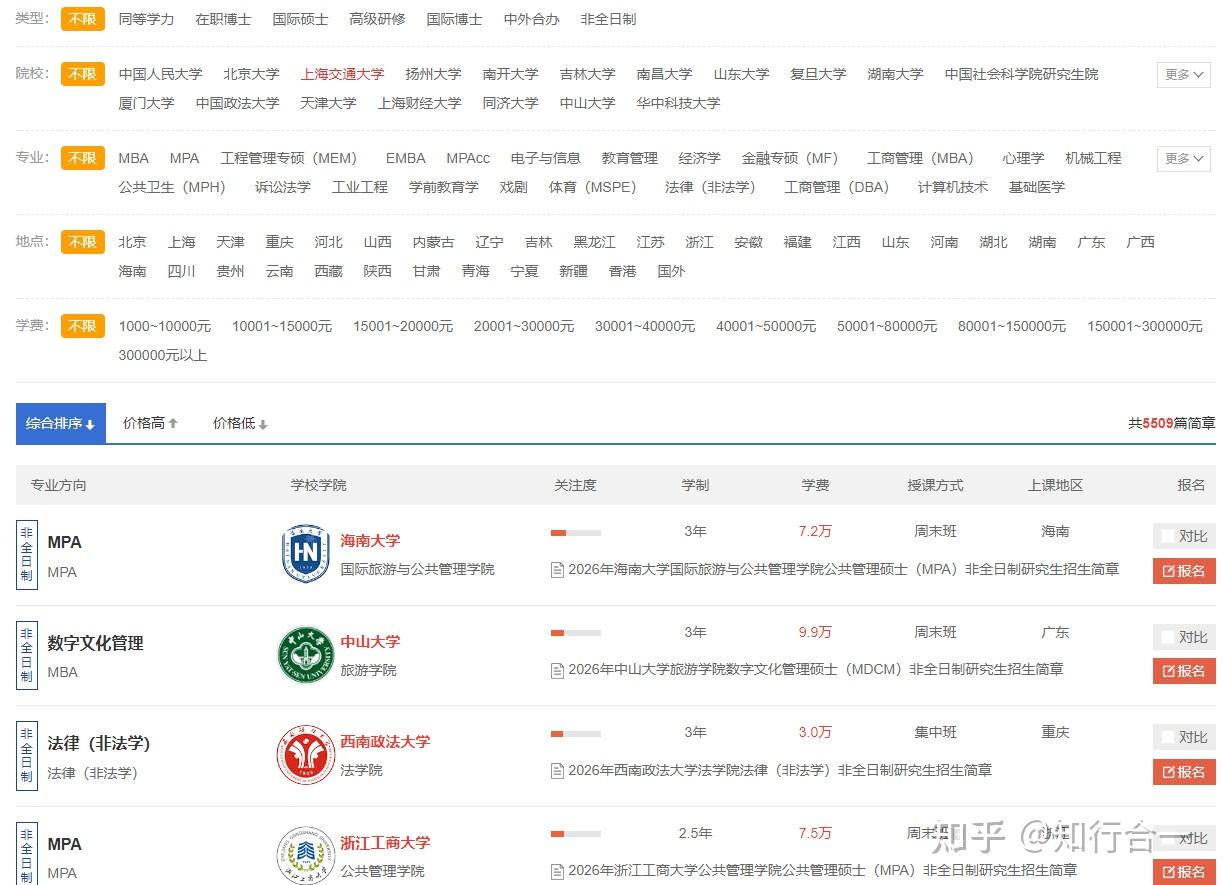Tick the 对比 checkbox for 西南政法大学

click(x=1168, y=737)
